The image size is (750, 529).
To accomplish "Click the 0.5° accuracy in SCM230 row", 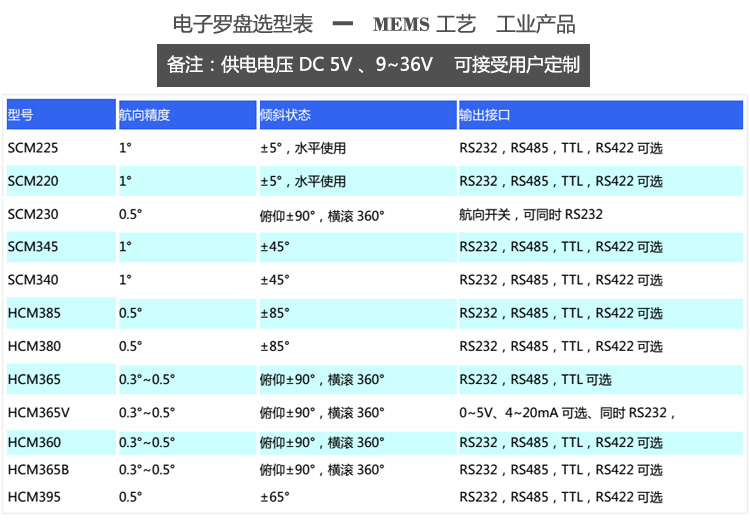I will pos(131,214).
